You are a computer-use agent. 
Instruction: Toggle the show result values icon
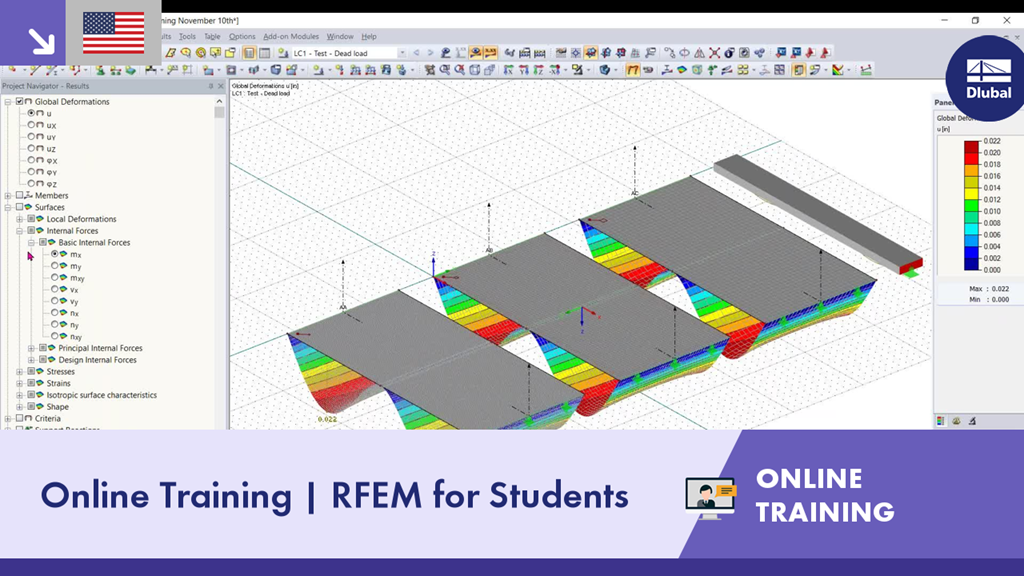click(490, 53)
